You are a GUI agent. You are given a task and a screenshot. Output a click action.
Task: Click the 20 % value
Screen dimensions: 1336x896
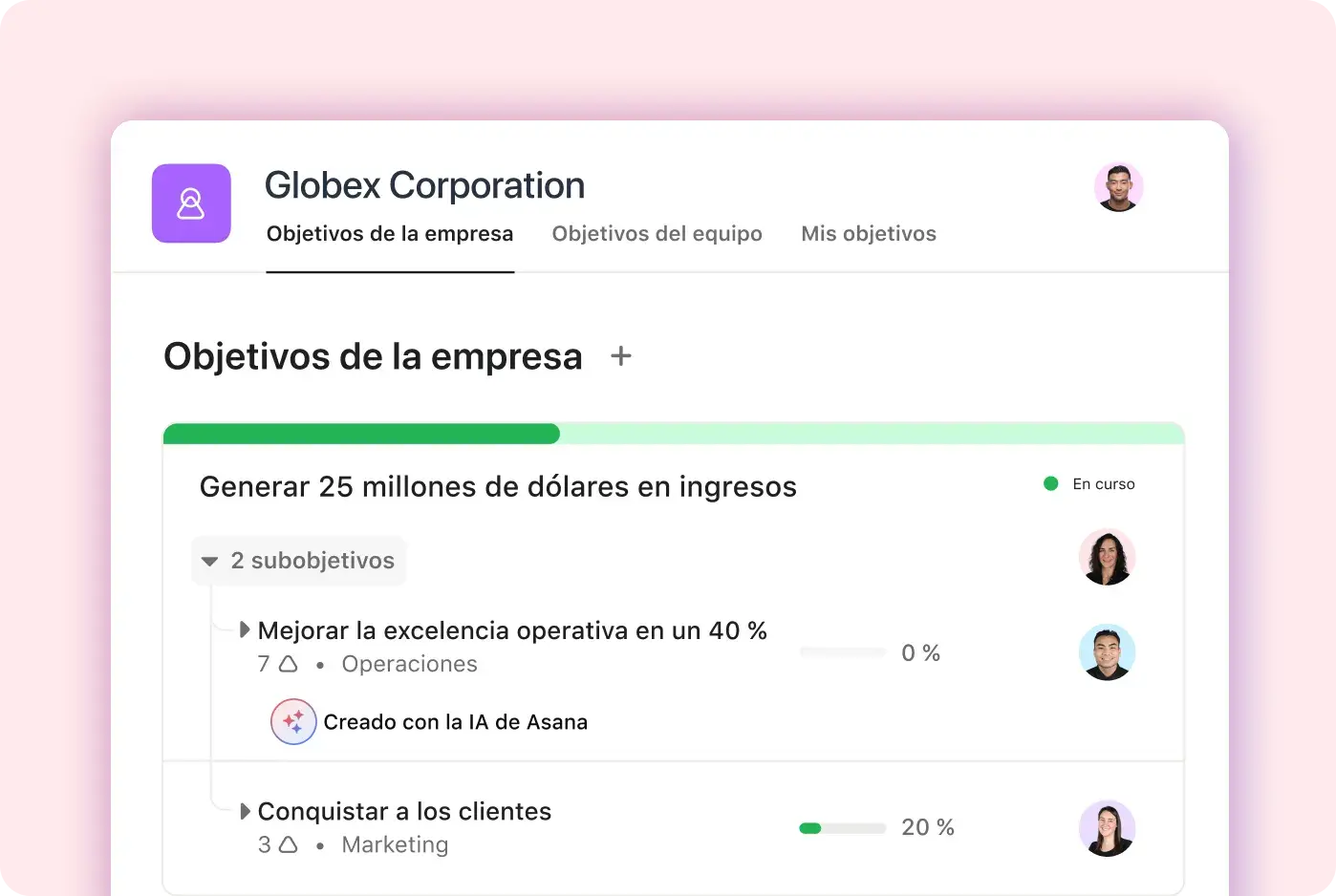(x=928, y=827)
